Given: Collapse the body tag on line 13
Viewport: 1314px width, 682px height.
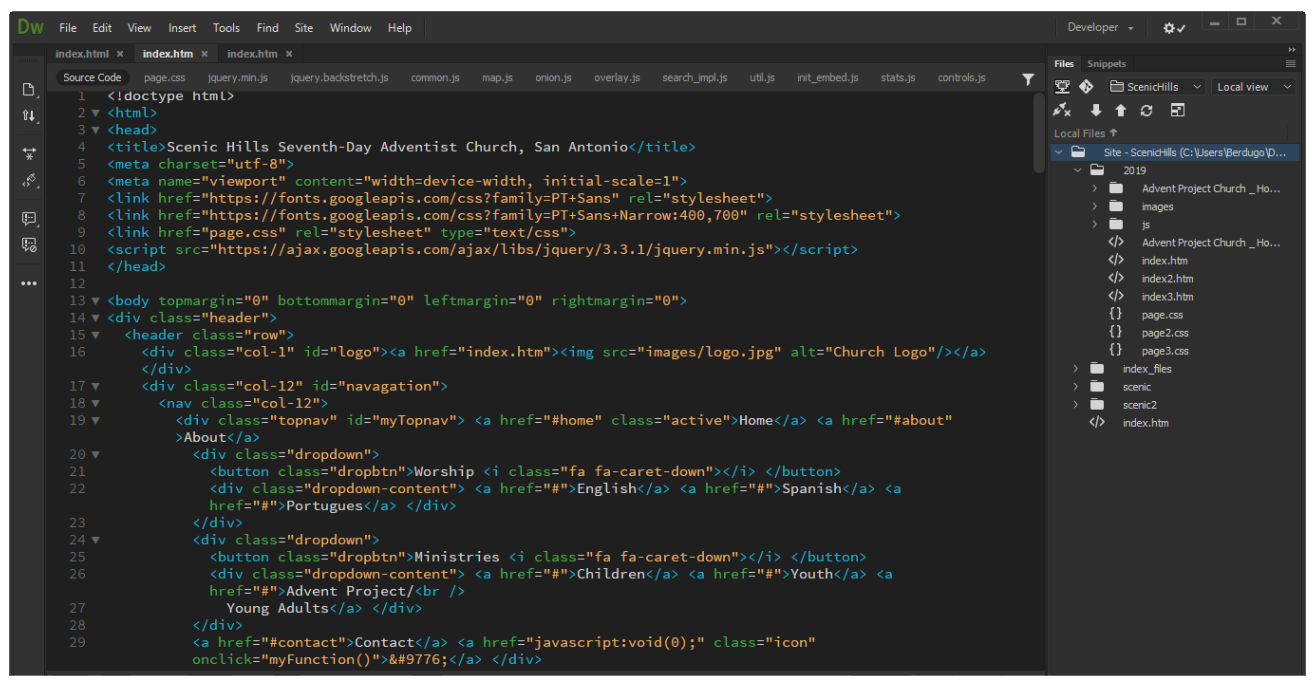Looking at the screenshot, I should [x=96, y=300].
